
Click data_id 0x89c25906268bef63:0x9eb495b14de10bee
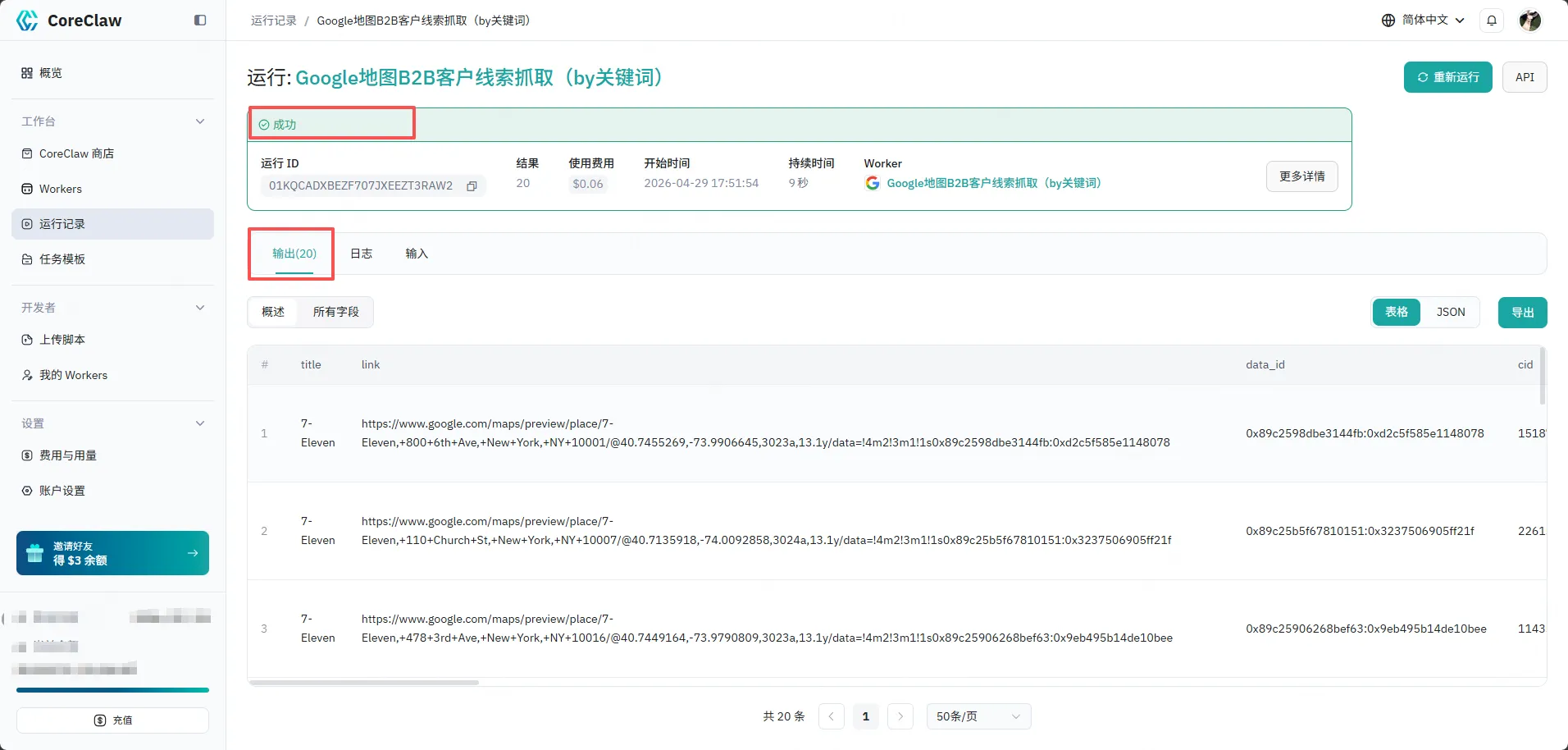tap(1366, 629)
